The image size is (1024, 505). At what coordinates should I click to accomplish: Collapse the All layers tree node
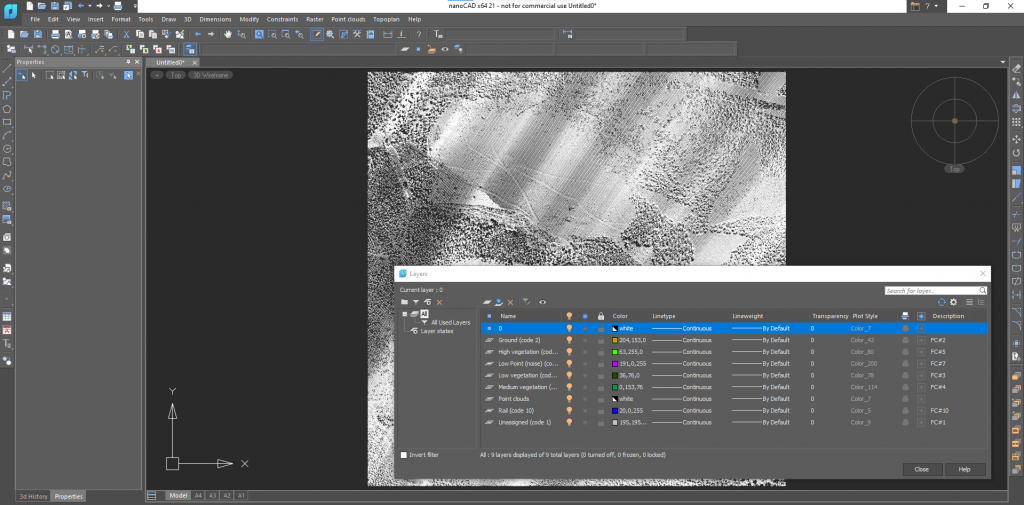[x=405, y=313]
